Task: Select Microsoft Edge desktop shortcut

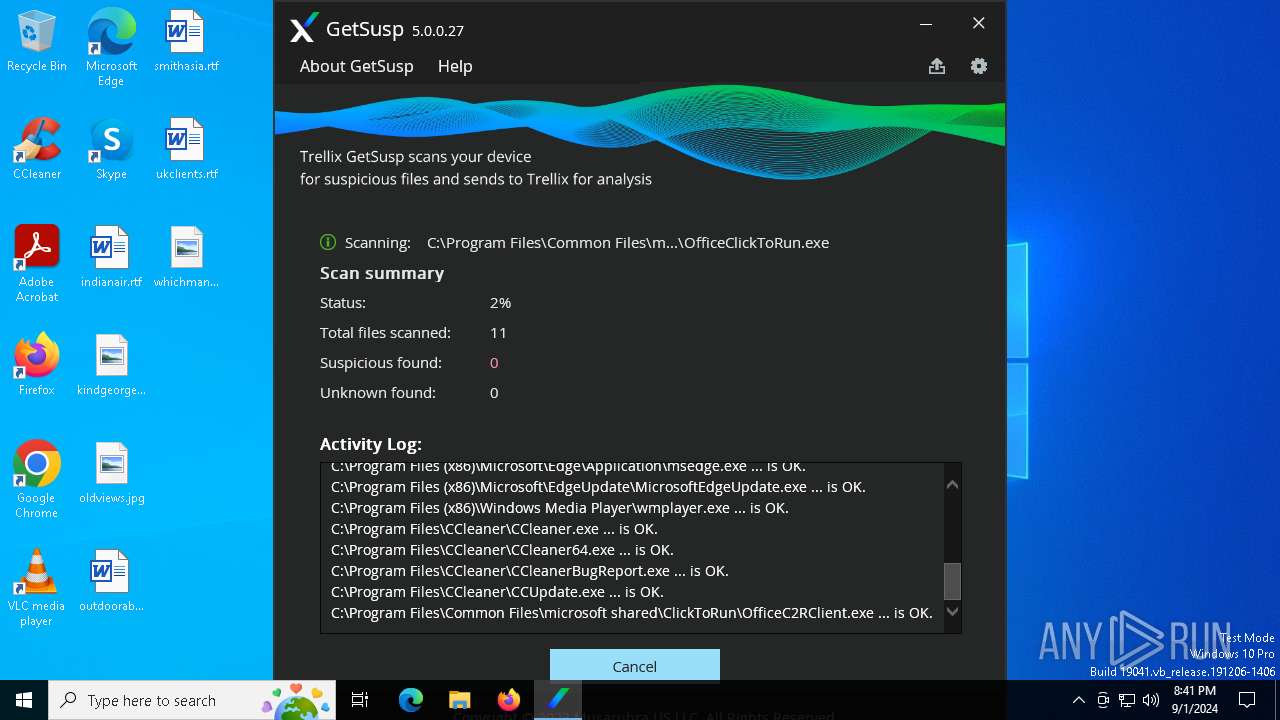Action: coord(111,48)
